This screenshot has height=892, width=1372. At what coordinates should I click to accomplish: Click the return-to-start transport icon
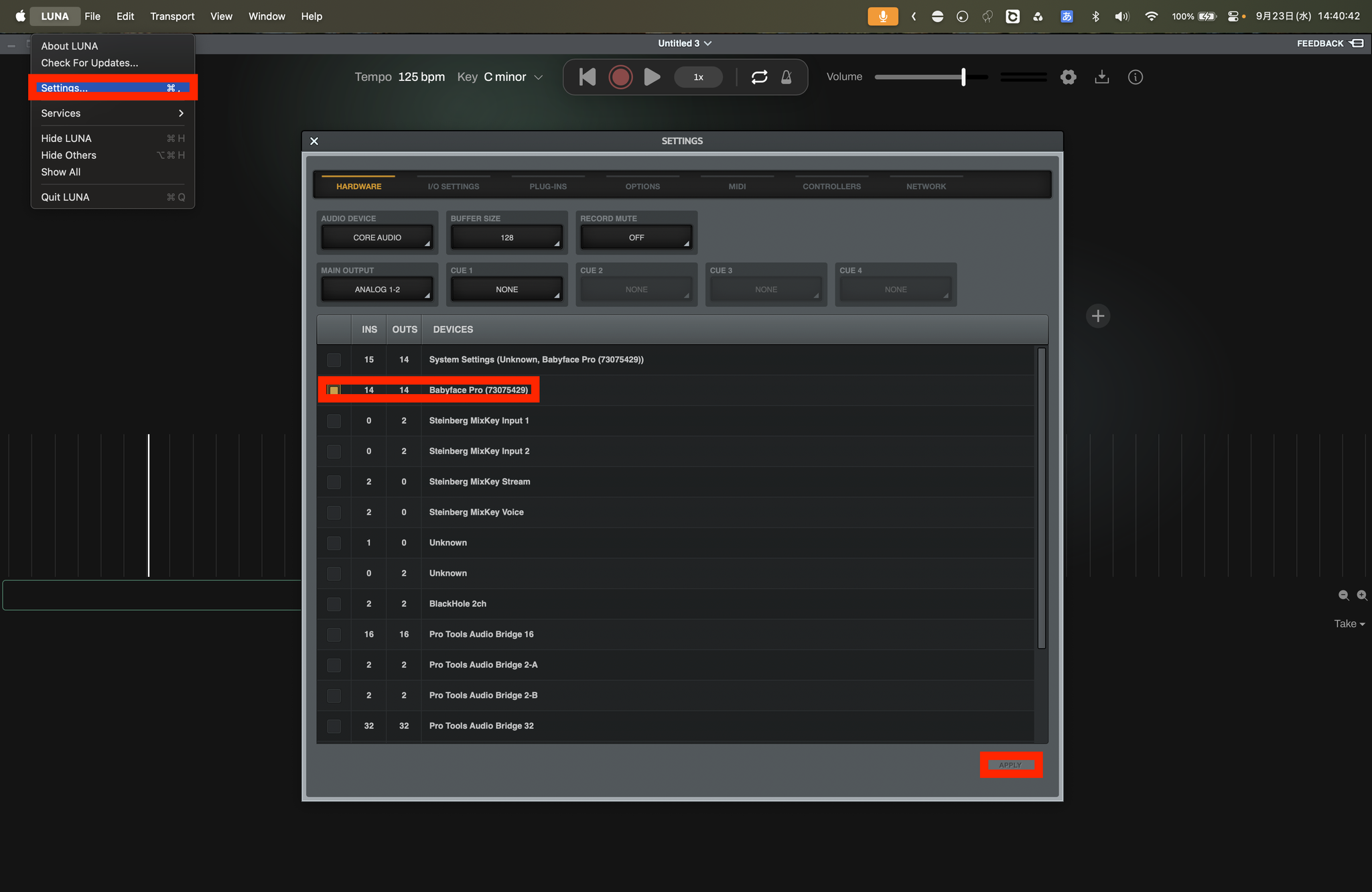coord(587,77)
